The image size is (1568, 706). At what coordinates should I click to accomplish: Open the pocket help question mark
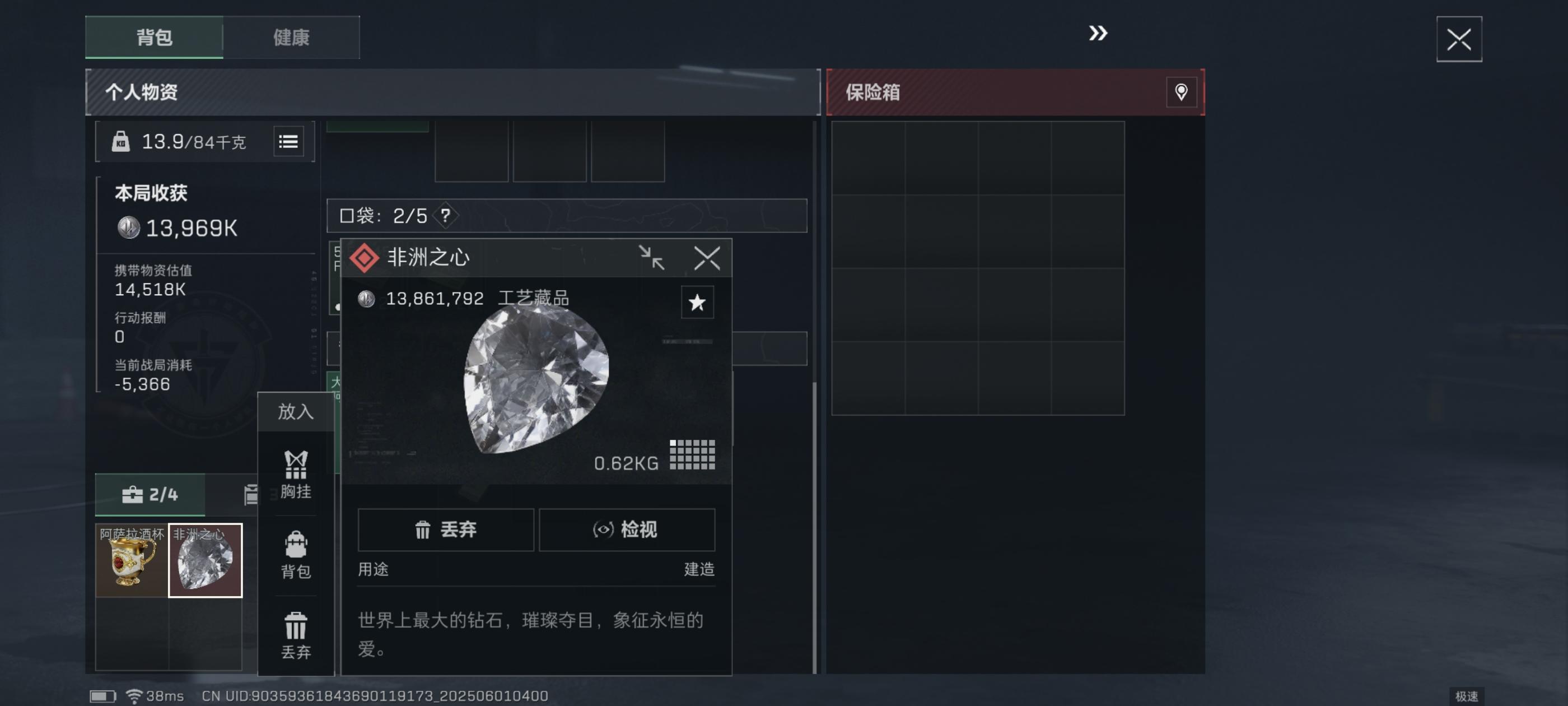click(x=446, y=215)
